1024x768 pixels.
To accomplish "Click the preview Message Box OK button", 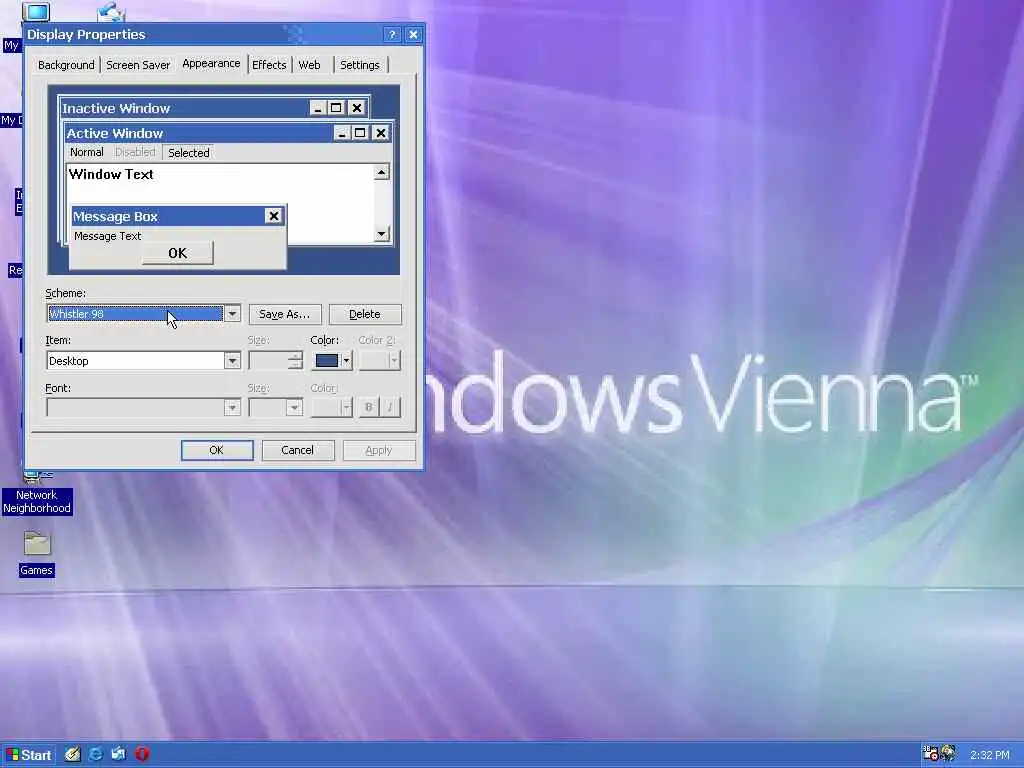I will pos(178,253).
